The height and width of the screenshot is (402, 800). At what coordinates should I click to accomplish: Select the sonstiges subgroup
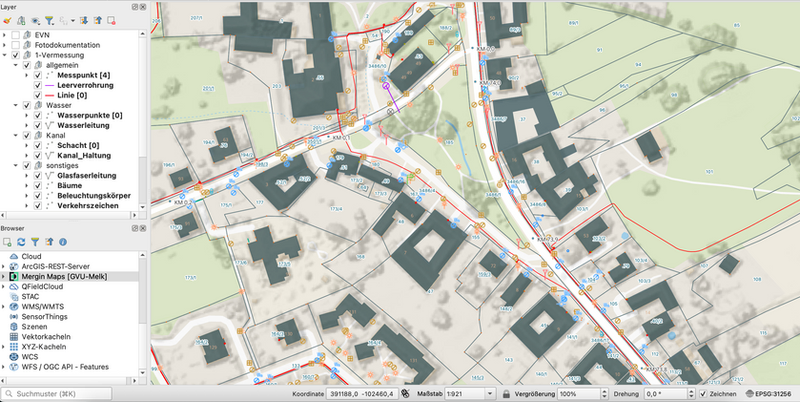pos(62,166)
